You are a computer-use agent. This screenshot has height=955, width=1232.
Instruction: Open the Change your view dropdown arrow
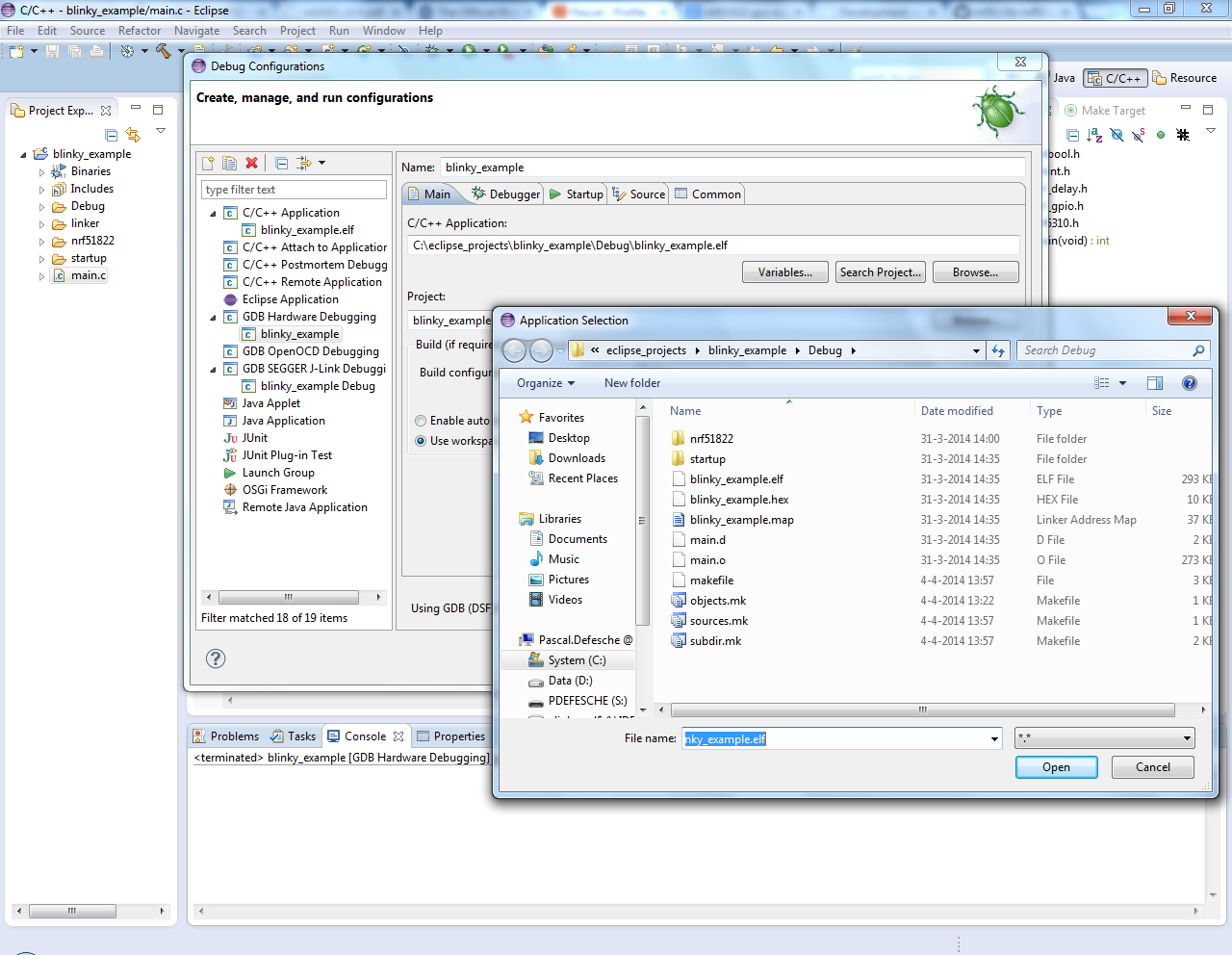(x=1122, y=383)
